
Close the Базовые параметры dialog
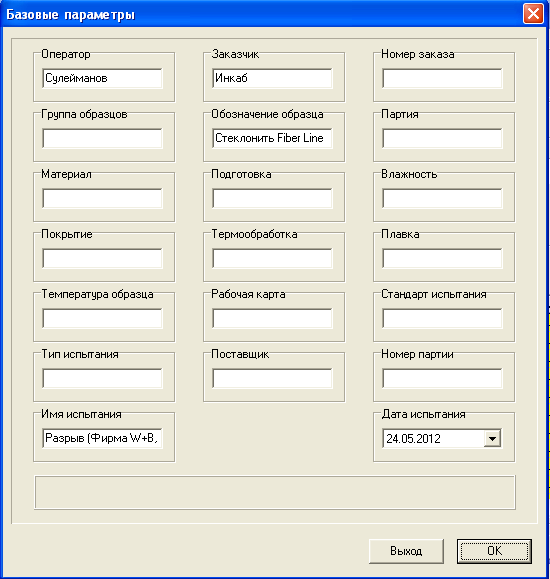(x=533, y=14)
